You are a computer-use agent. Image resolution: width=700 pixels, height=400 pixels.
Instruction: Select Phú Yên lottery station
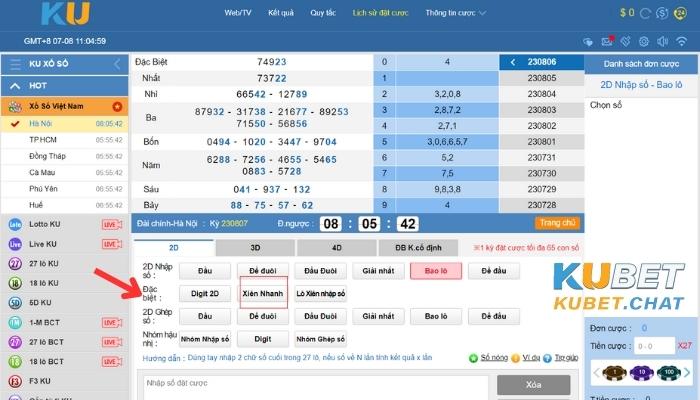65,189
